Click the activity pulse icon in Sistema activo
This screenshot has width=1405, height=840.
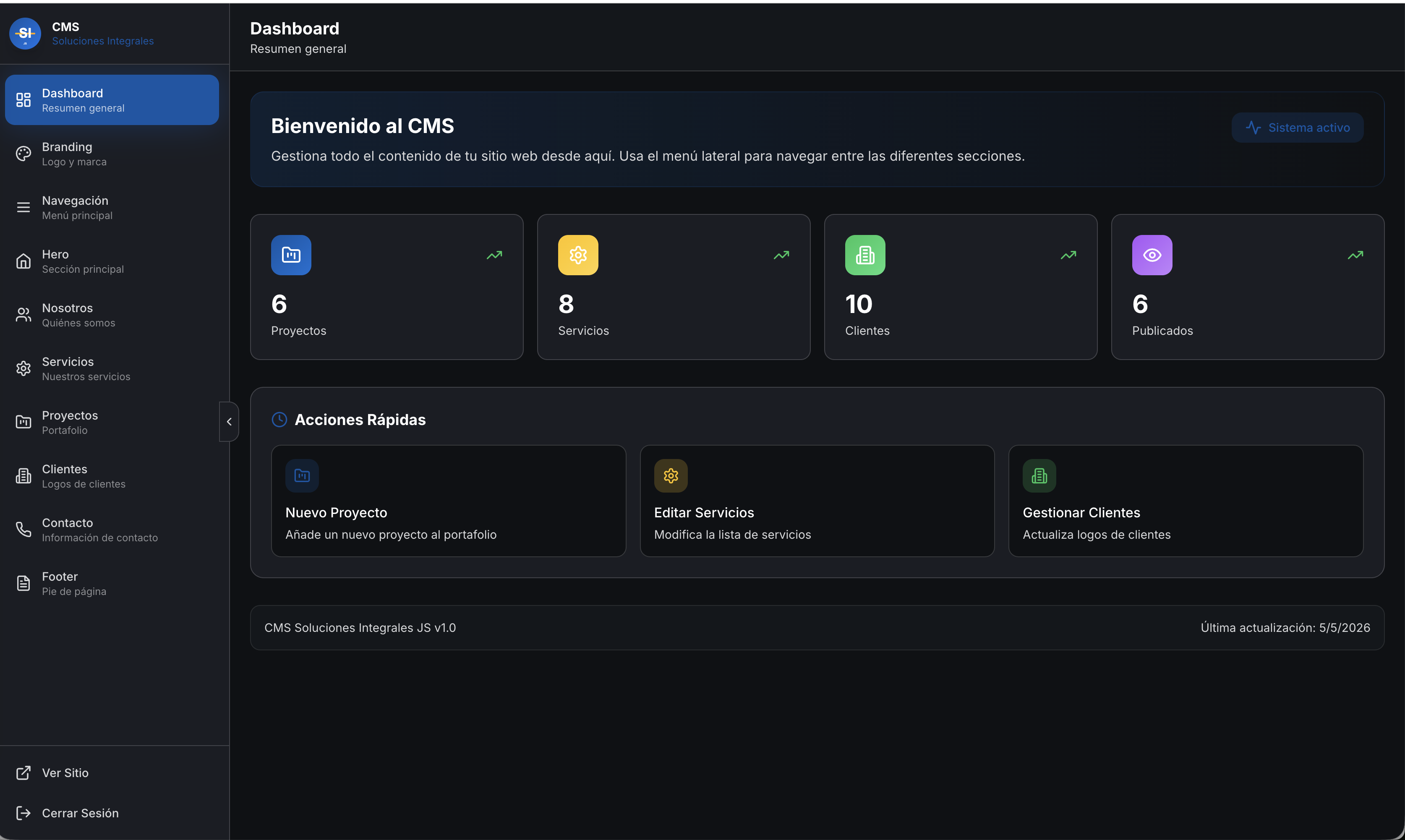(1253, 128)
